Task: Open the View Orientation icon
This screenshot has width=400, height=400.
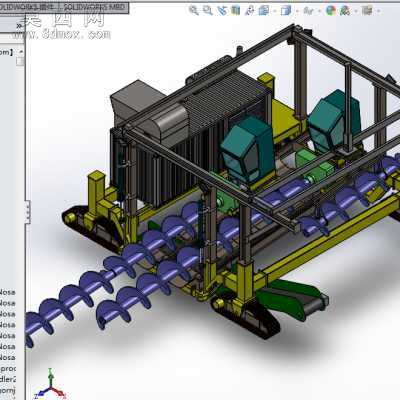Action: pyautogui.click(x=264, y=10)
